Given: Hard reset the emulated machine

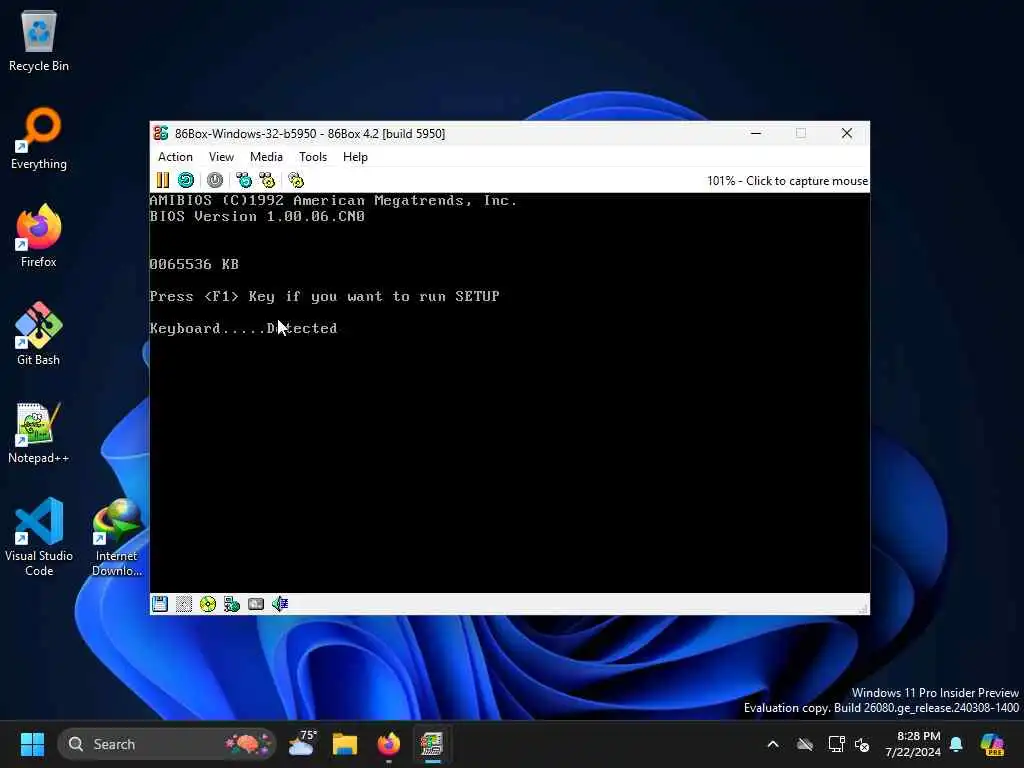Looking at the screenshot, I should tap(186, 180).
